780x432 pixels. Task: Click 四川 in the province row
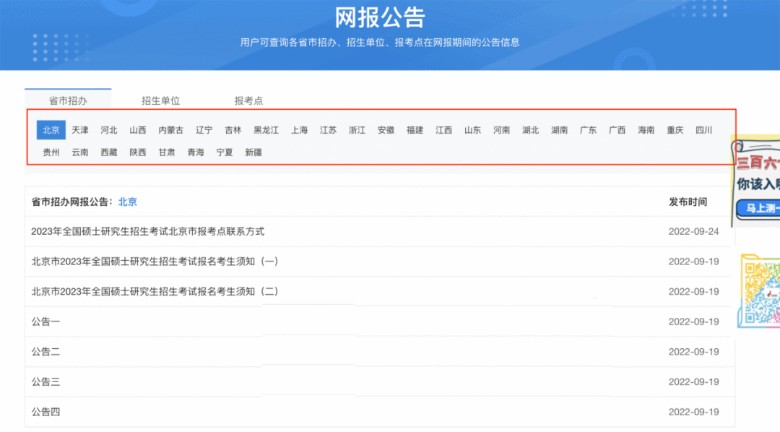point(704,130)
